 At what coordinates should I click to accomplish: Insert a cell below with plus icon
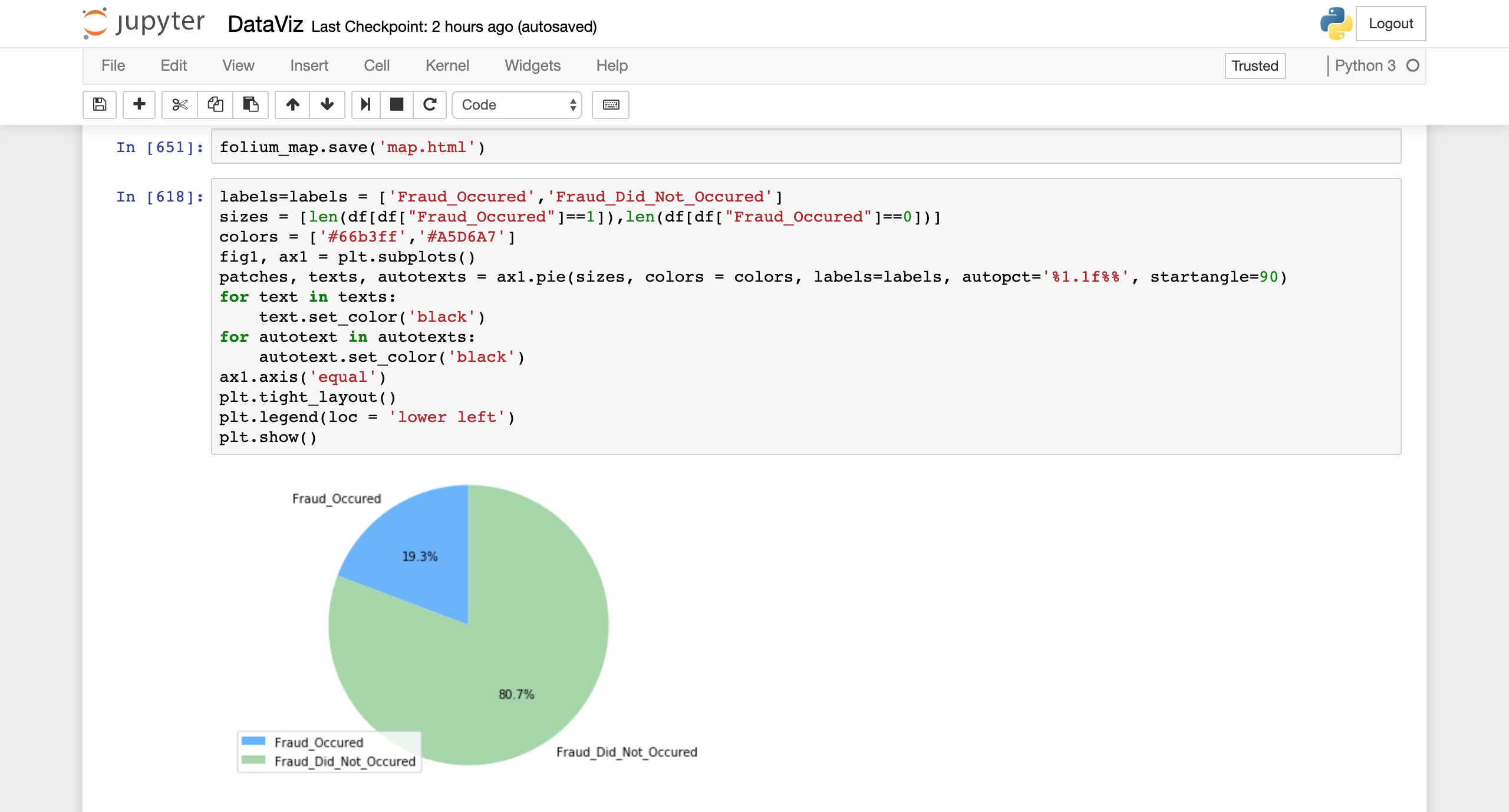pyautogui.click(x=139, y=104)
